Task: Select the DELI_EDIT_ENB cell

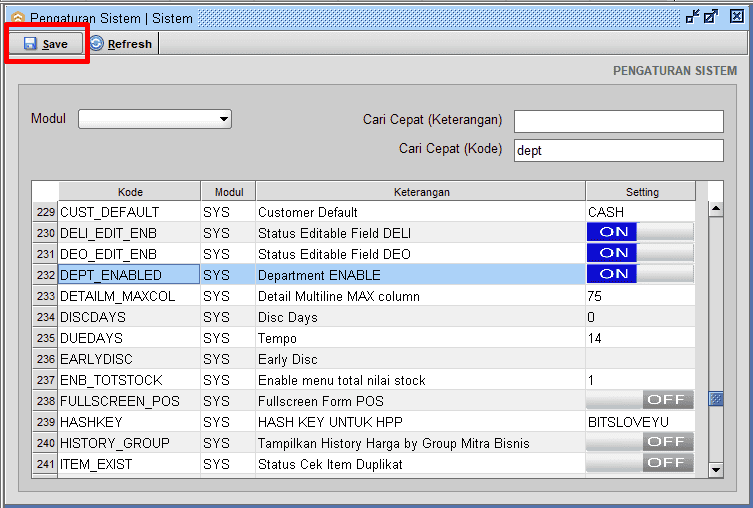Action: tap(129, 233)
